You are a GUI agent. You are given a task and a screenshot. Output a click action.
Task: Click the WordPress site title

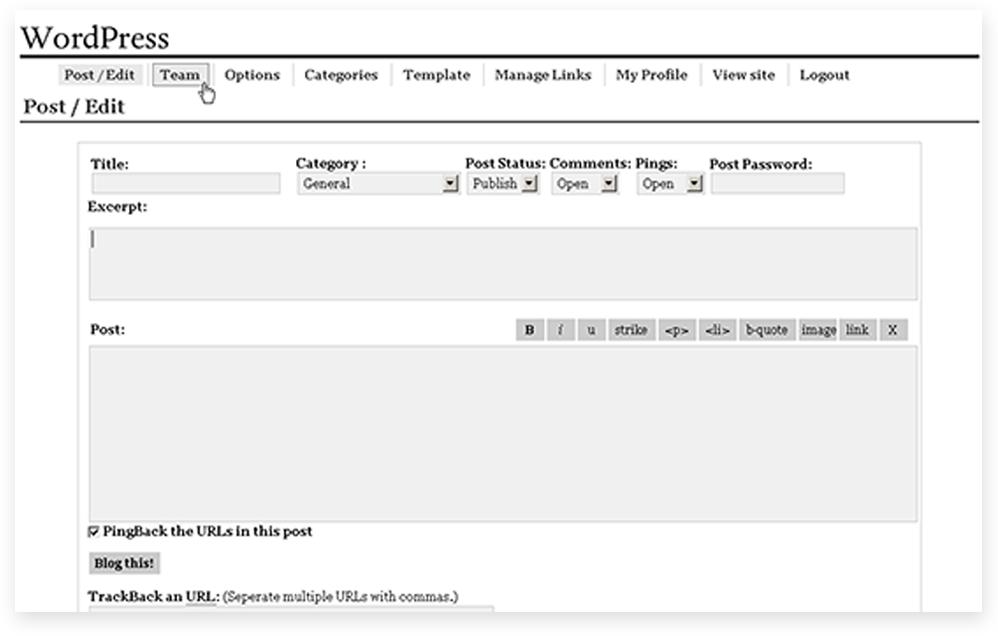[x=95, y=38]
